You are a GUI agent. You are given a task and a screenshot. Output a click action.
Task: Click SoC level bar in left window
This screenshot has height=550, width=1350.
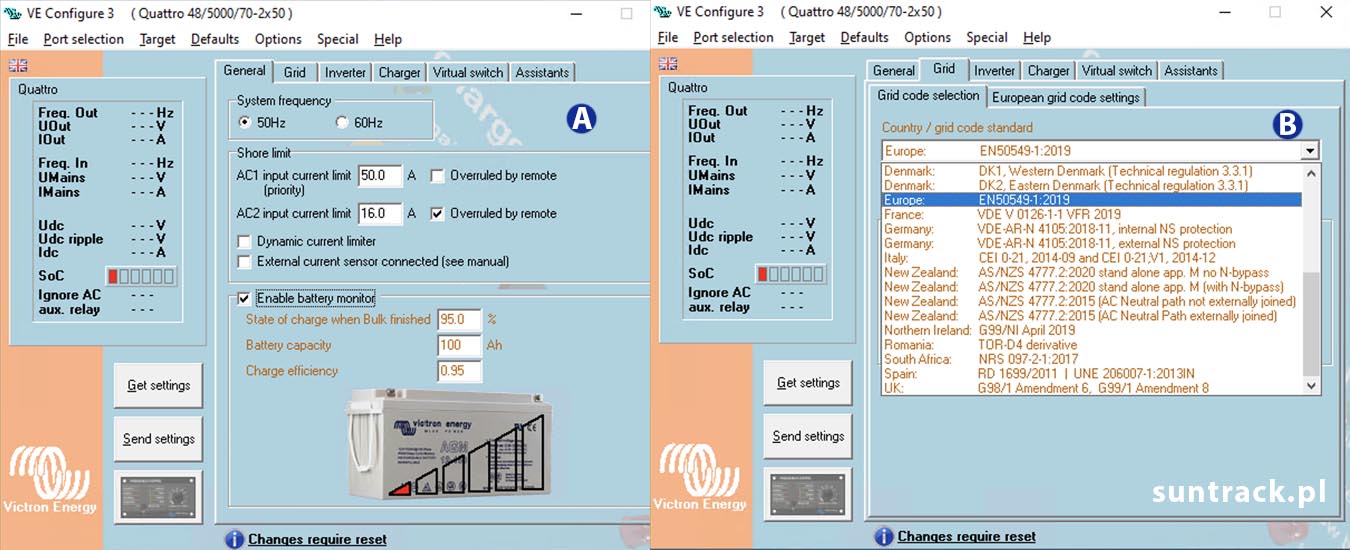[140, 276]
